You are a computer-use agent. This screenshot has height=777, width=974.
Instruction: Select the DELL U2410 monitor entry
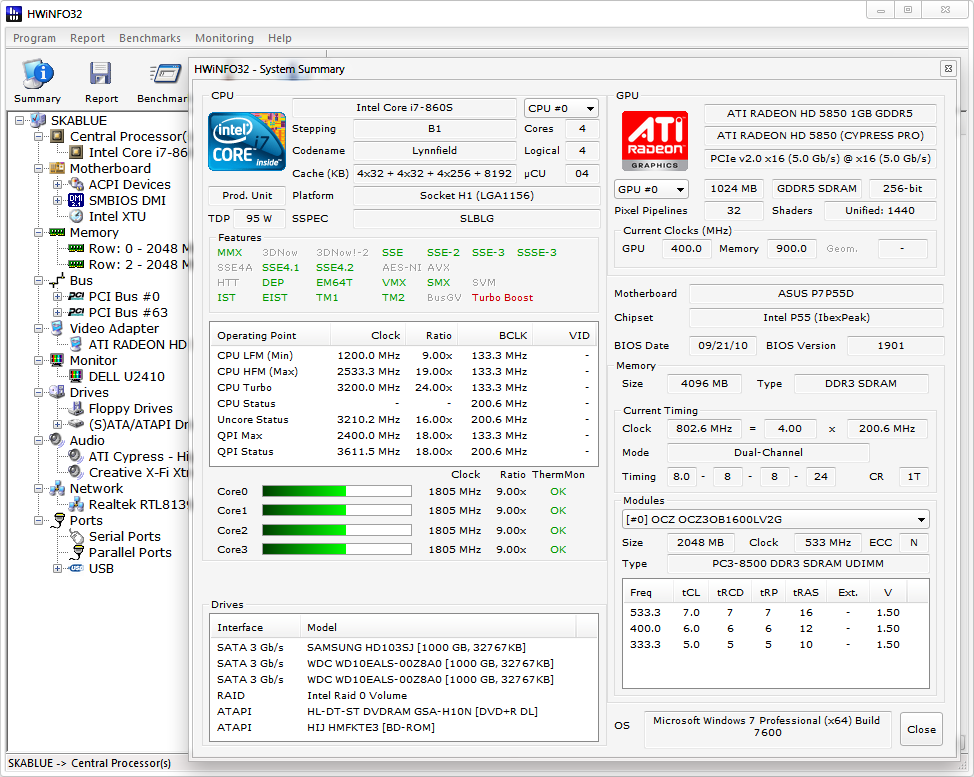(x=126, y=376)
